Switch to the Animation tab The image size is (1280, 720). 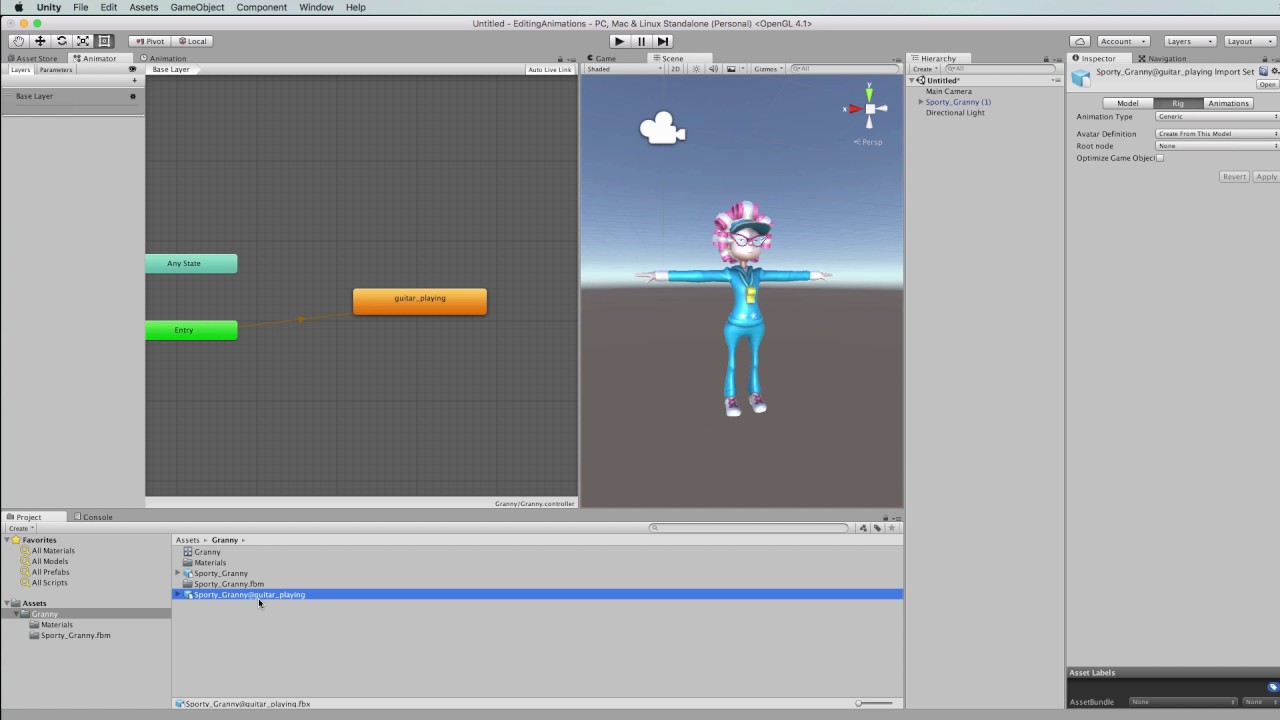pyautogui.click(x=163, y=58)
